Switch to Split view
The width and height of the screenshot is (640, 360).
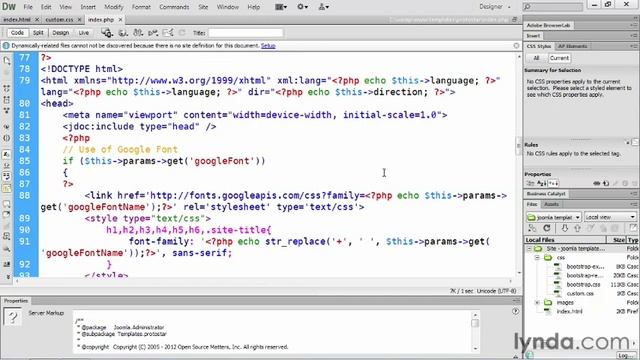pos(38,33)
